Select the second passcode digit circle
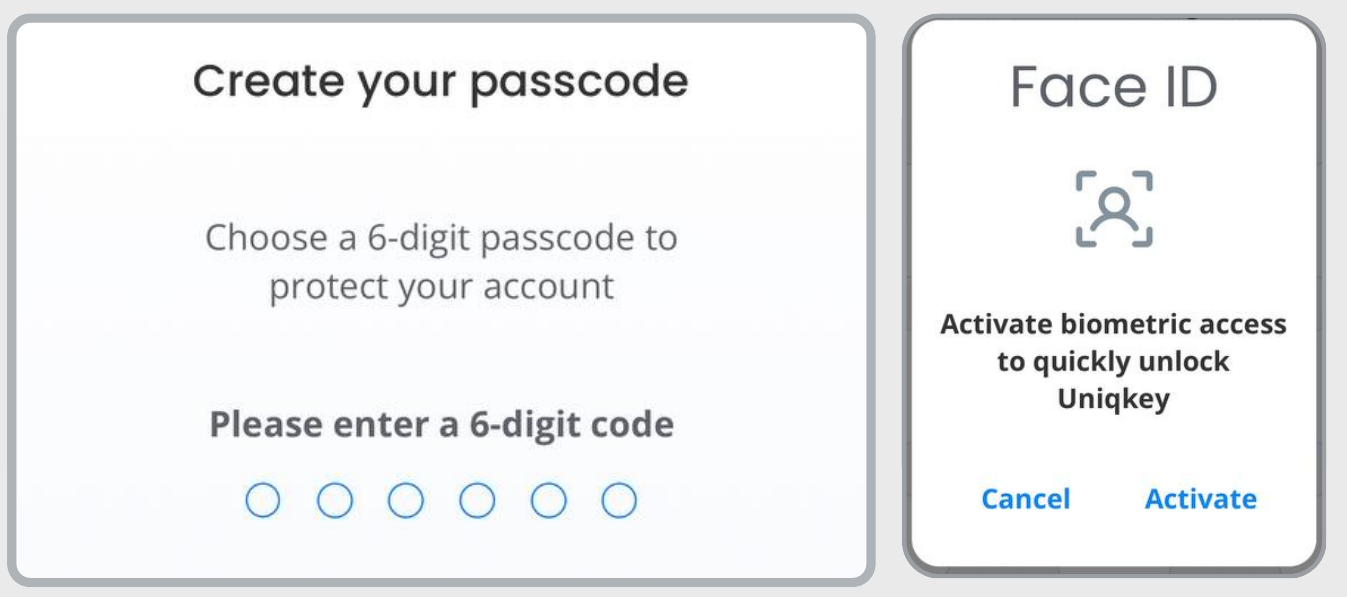The image size is (1347, 597). coord(333,499)
